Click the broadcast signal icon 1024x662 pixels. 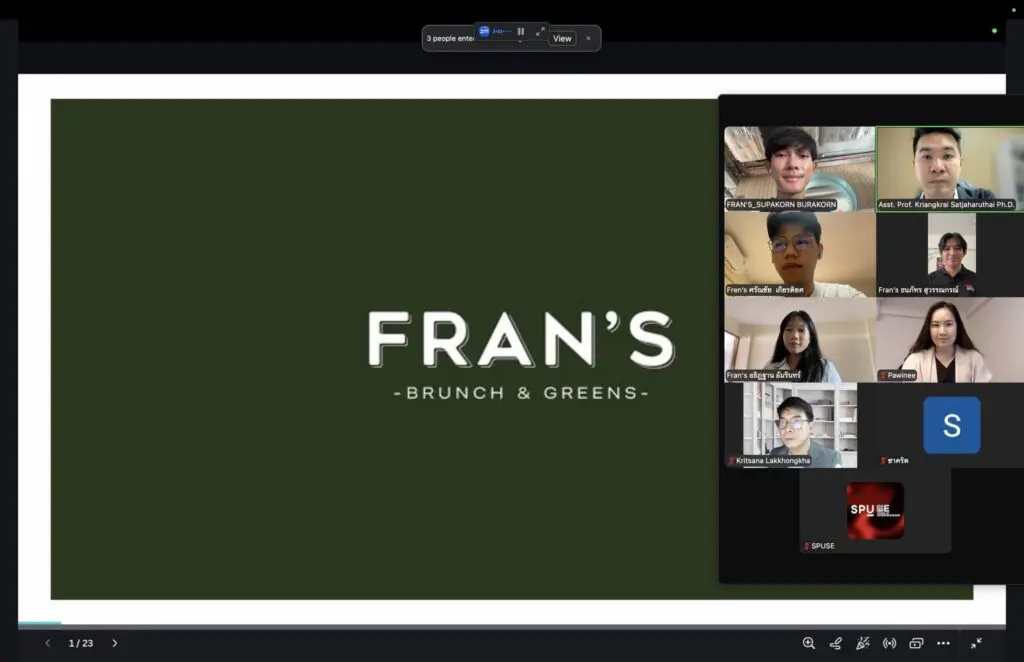click(x=889, y=643)
